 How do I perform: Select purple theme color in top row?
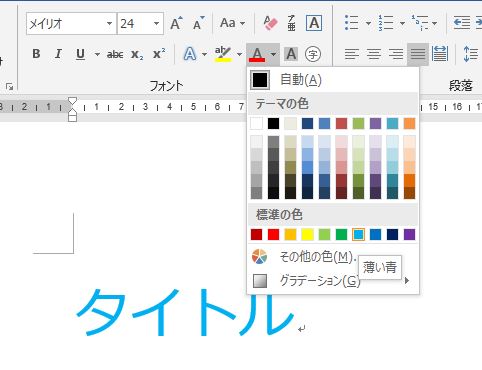coord(375,124)
